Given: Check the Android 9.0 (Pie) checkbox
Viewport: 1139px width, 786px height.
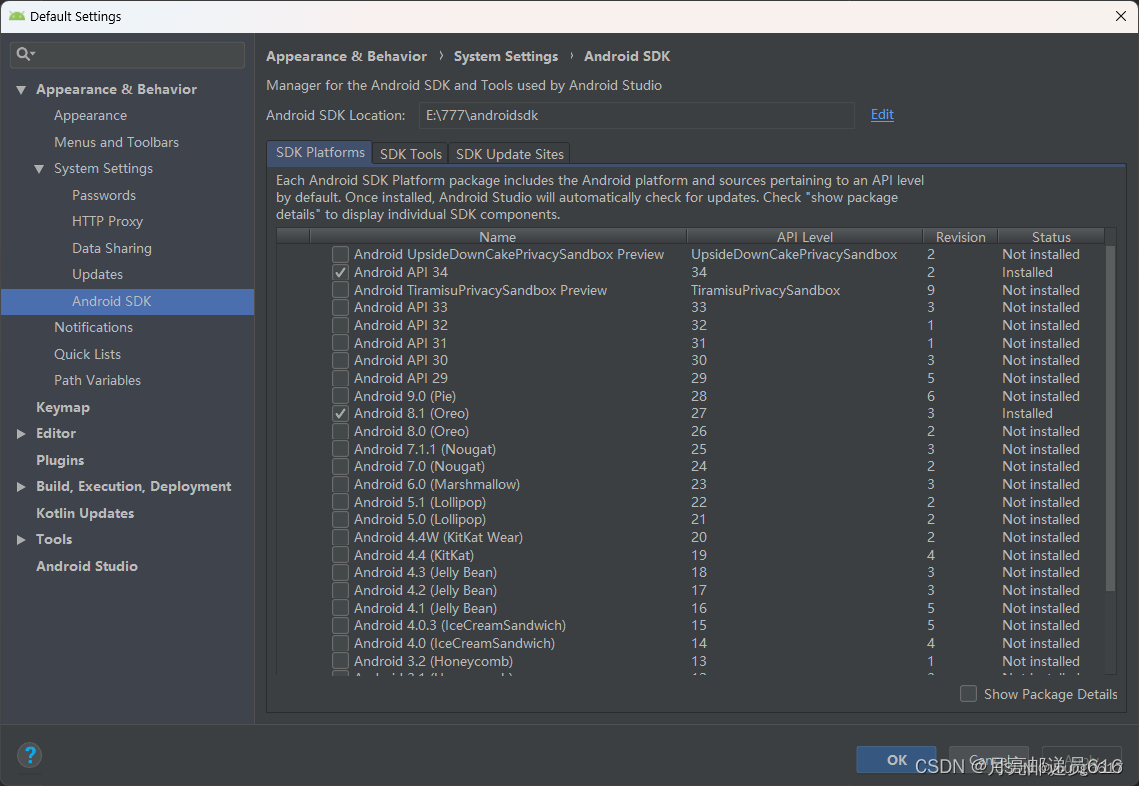Looking at the screenshot, I should (x=340, y=396).
